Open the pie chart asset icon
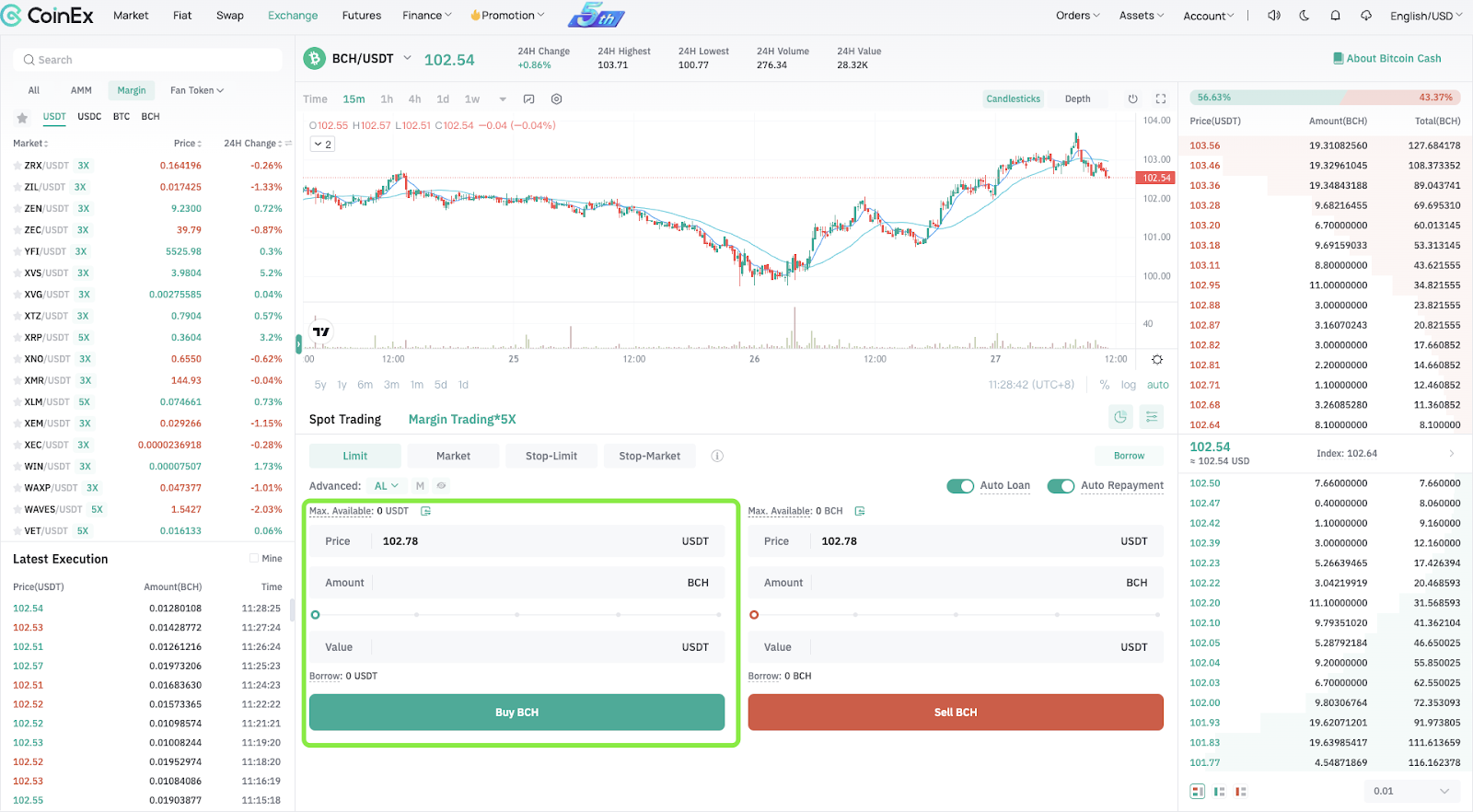1473x812 pixels. tap(1120, 417)
